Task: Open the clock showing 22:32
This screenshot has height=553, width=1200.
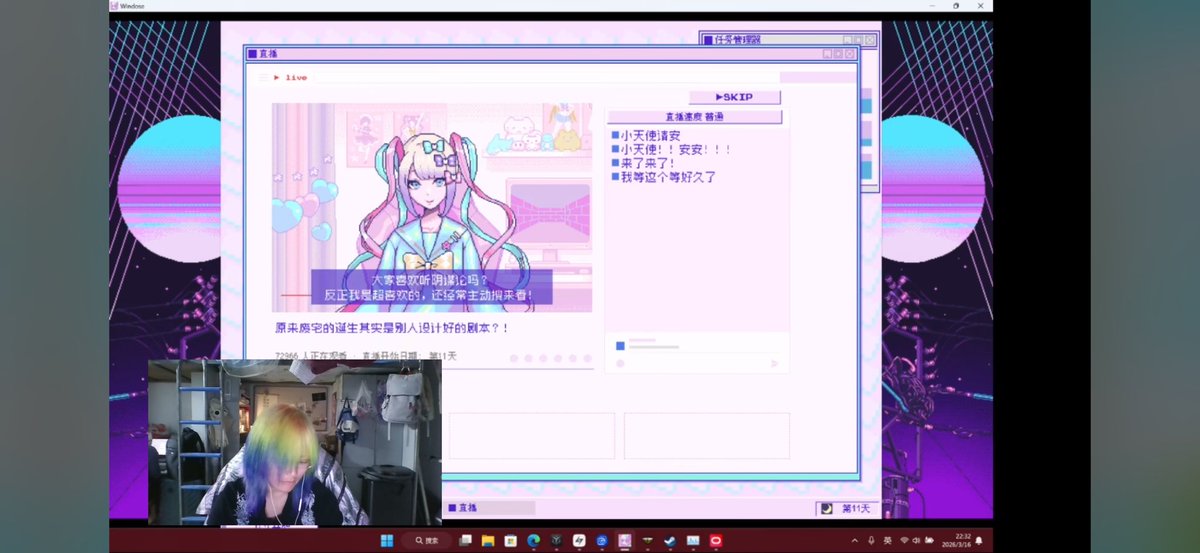Action: point(958,540)
